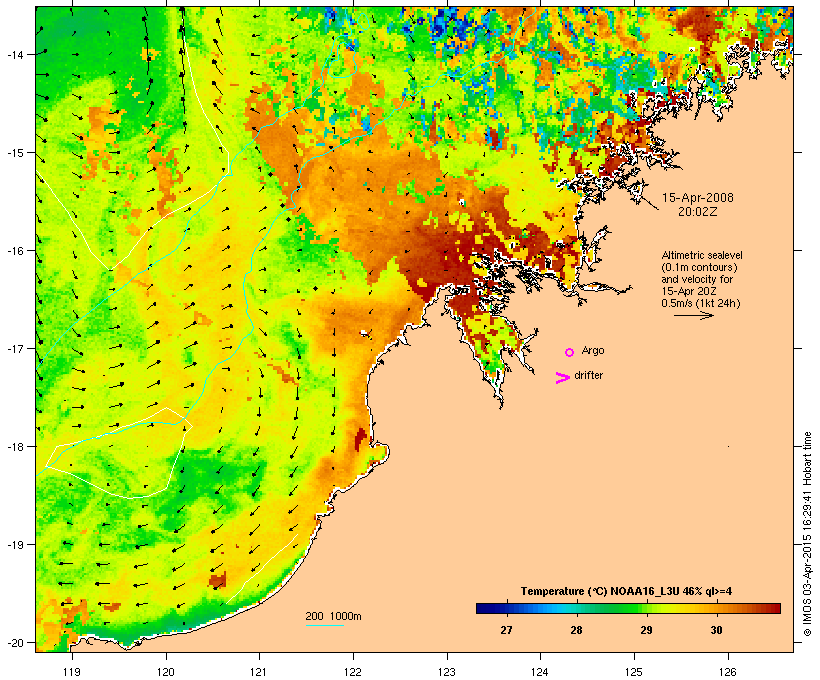Click the 126 longitude axis label

tap(727, 672)
